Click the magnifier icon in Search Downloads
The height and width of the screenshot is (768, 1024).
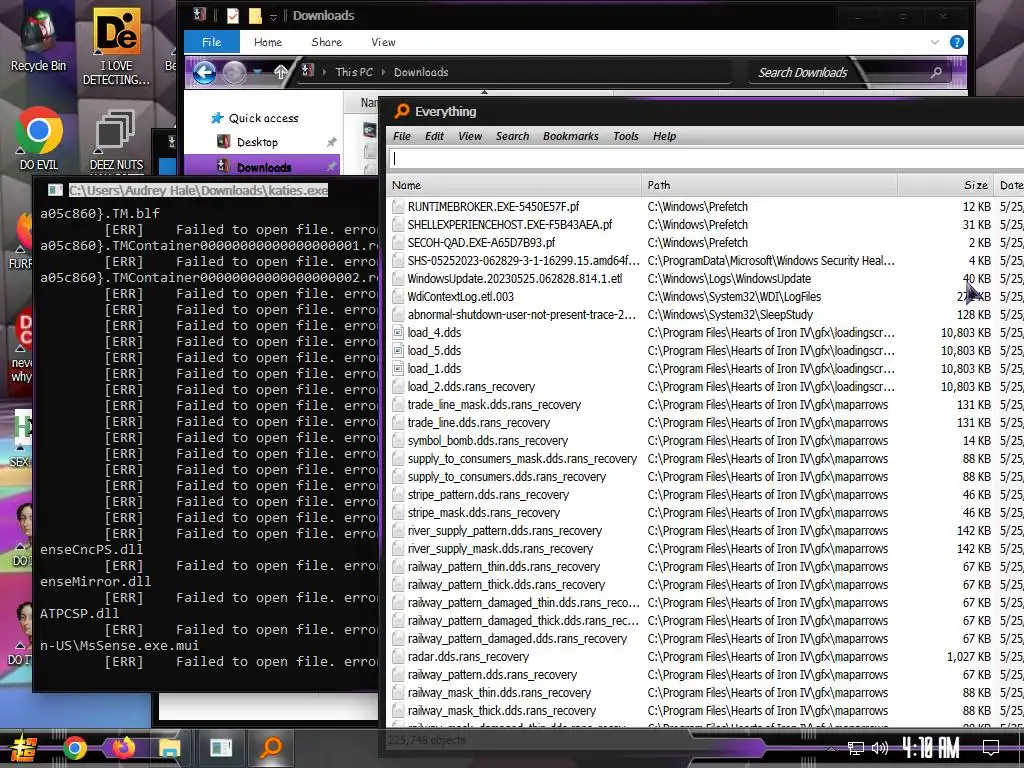coord(936,72)
